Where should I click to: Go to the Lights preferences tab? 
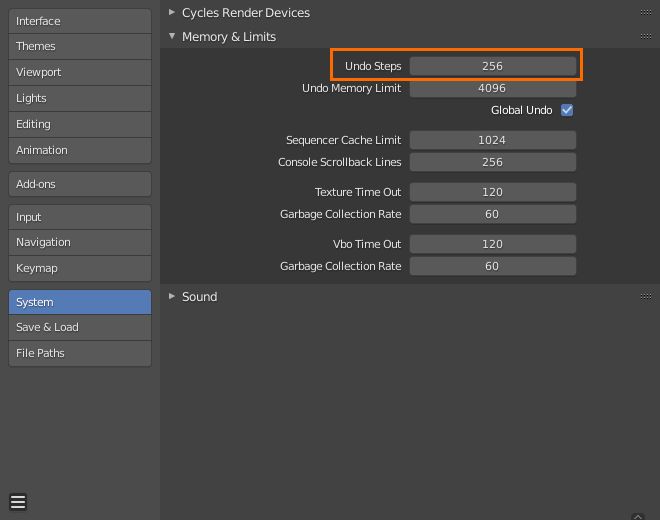(x=80, y=99)
